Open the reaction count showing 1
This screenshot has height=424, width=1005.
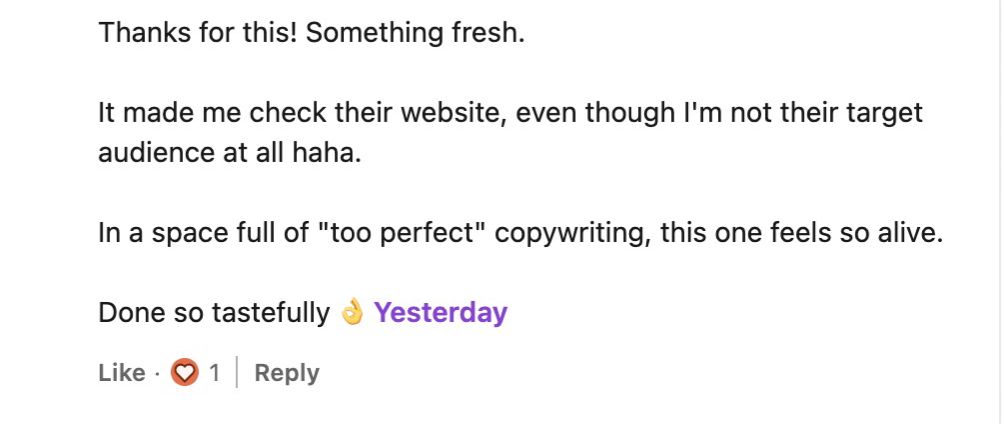214,373
